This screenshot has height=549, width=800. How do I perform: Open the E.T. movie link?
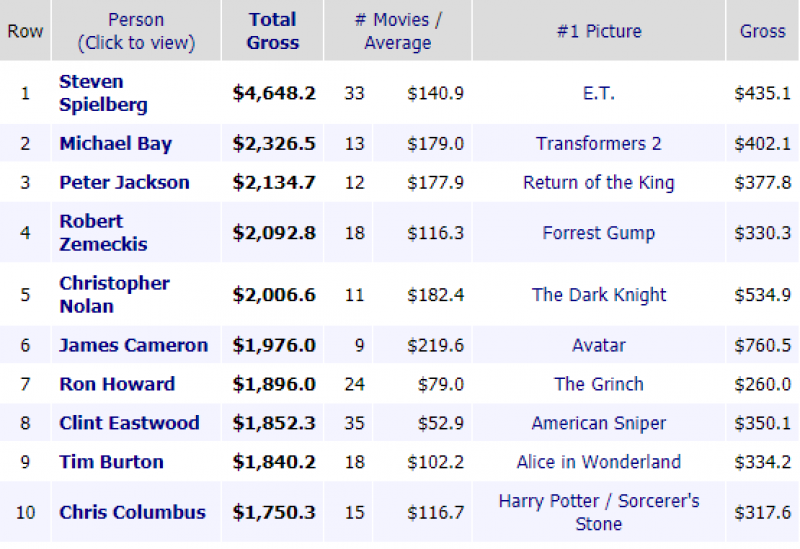point(598,94)
